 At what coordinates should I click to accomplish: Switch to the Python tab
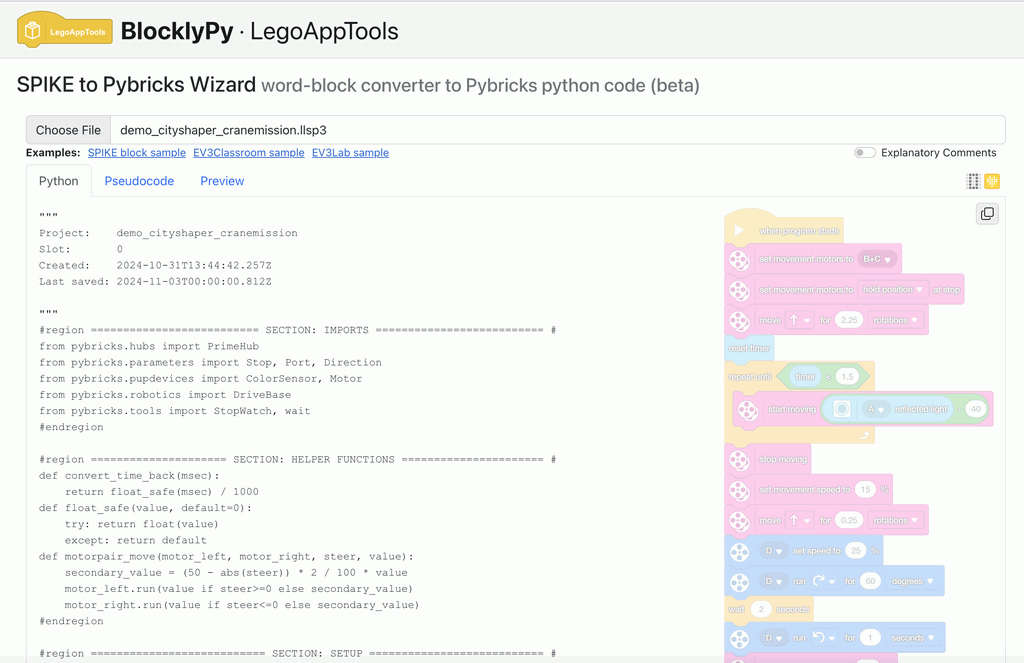[x=58, y=181]
